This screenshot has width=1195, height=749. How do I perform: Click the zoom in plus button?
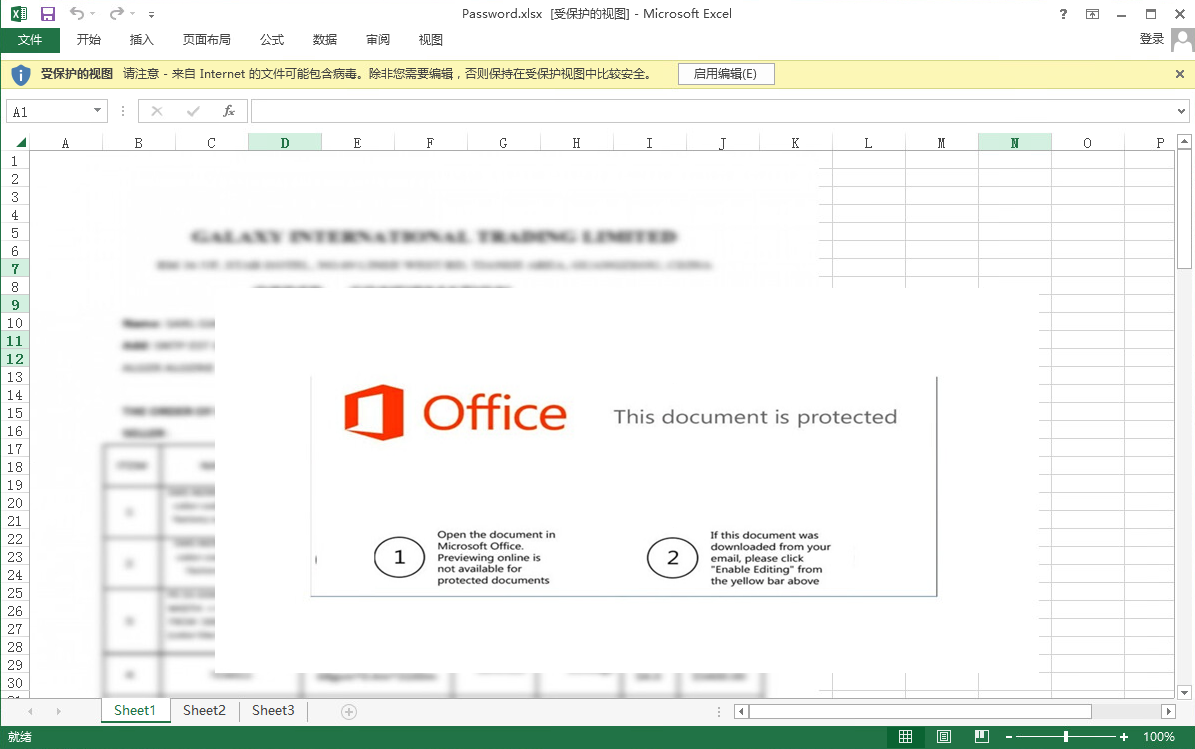point(1123,737)
